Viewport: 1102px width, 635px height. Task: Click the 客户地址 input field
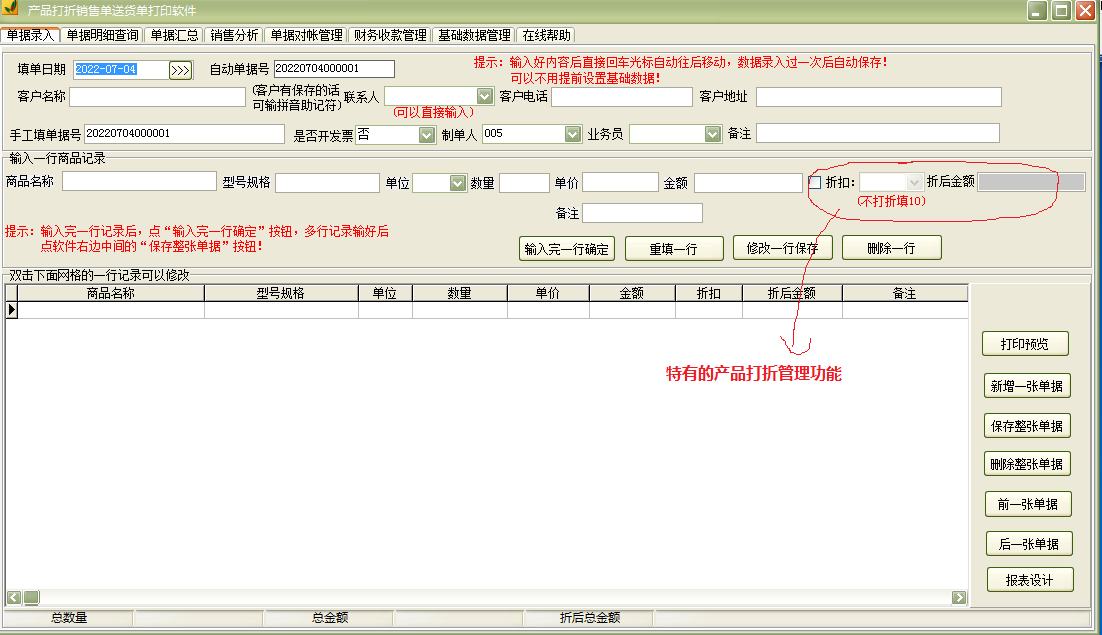tap(879, 97)
